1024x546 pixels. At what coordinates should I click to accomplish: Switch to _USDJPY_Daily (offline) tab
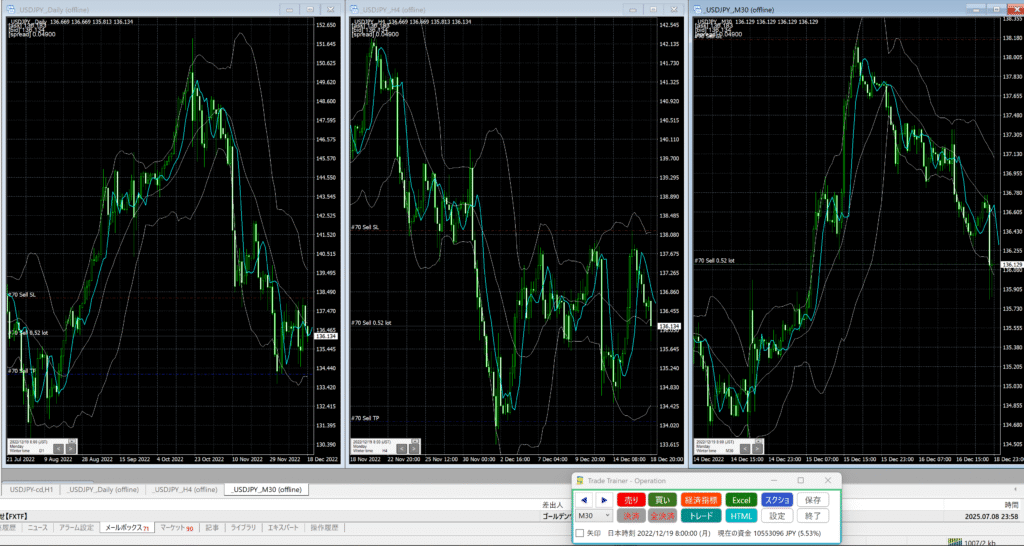(x=103, y=489)
